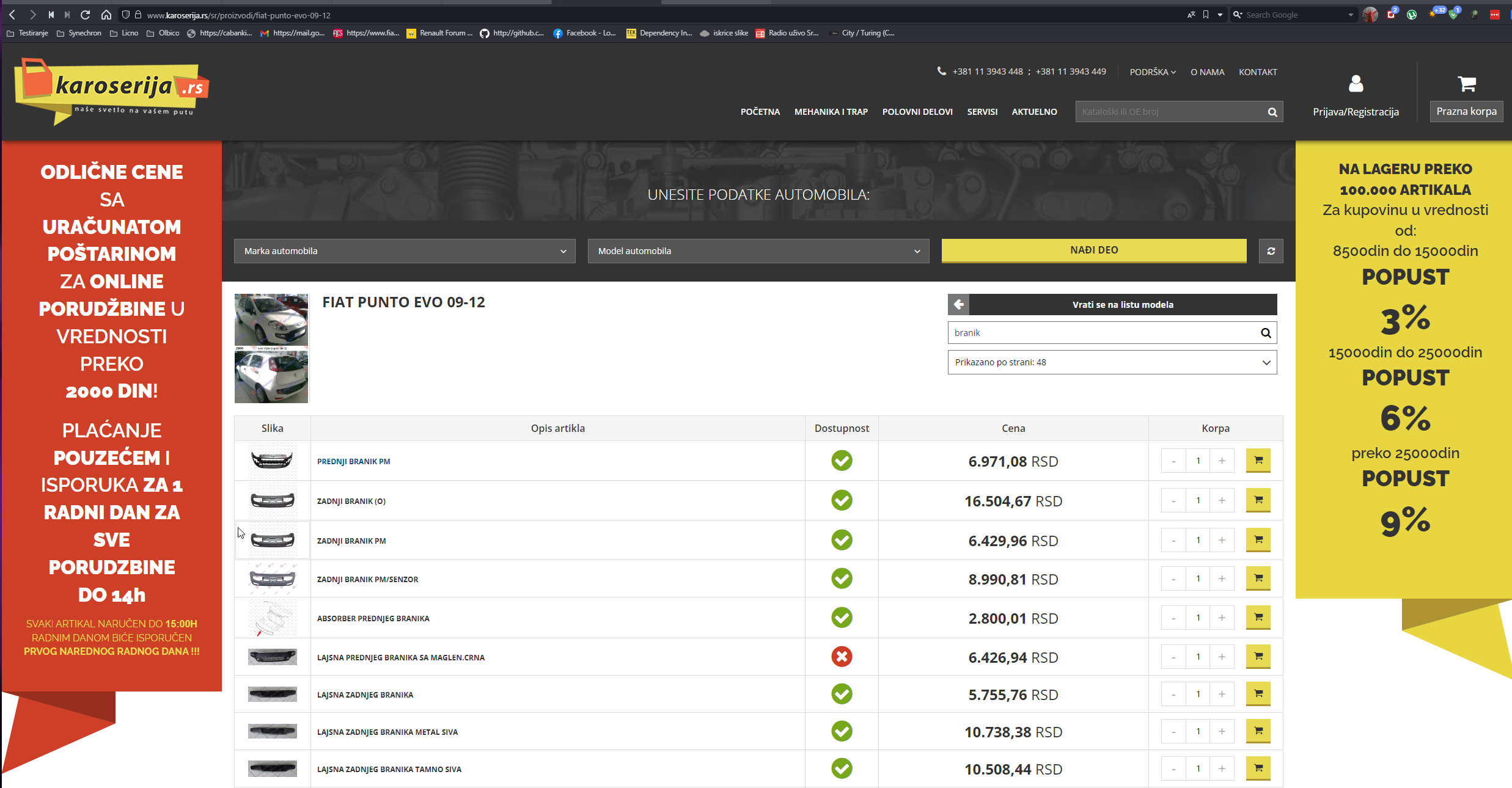
Task: Open Renault Forum bookmark
Action: click(439, 33)
